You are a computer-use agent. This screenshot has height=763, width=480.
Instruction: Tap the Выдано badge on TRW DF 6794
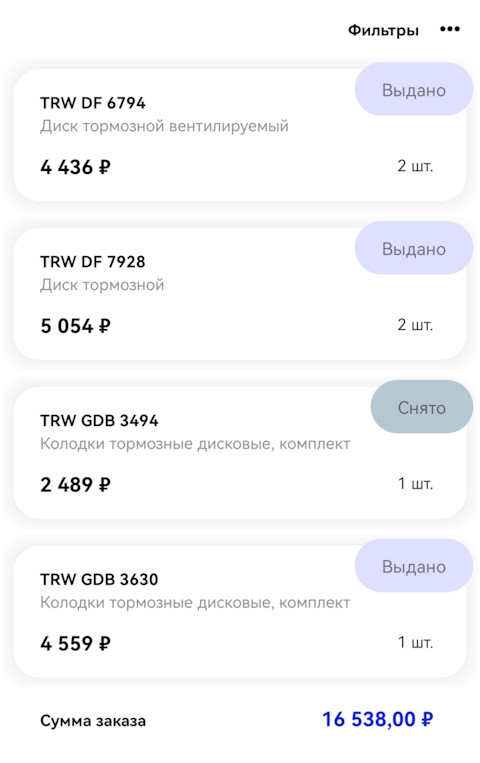[414, 90]
